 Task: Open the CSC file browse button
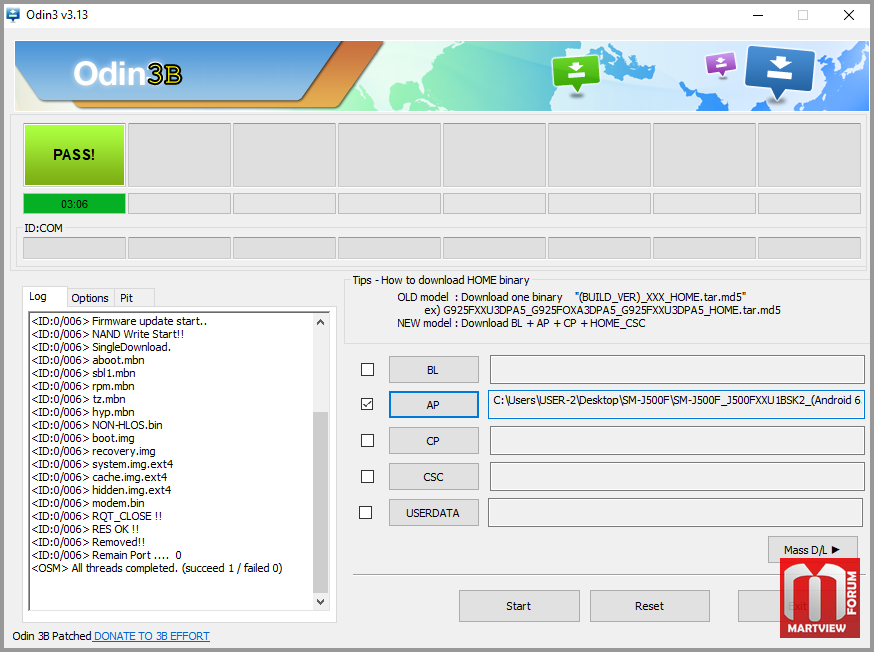pos(434,477)
